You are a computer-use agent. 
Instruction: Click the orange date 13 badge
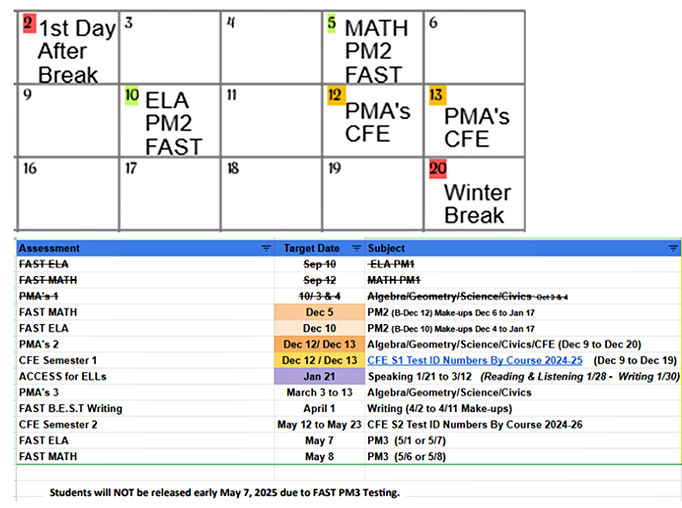437,95
